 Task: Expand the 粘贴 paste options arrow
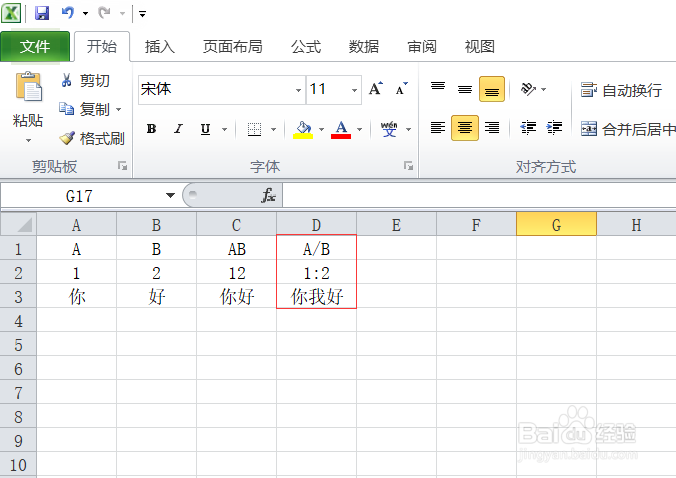tap(28, 140)
